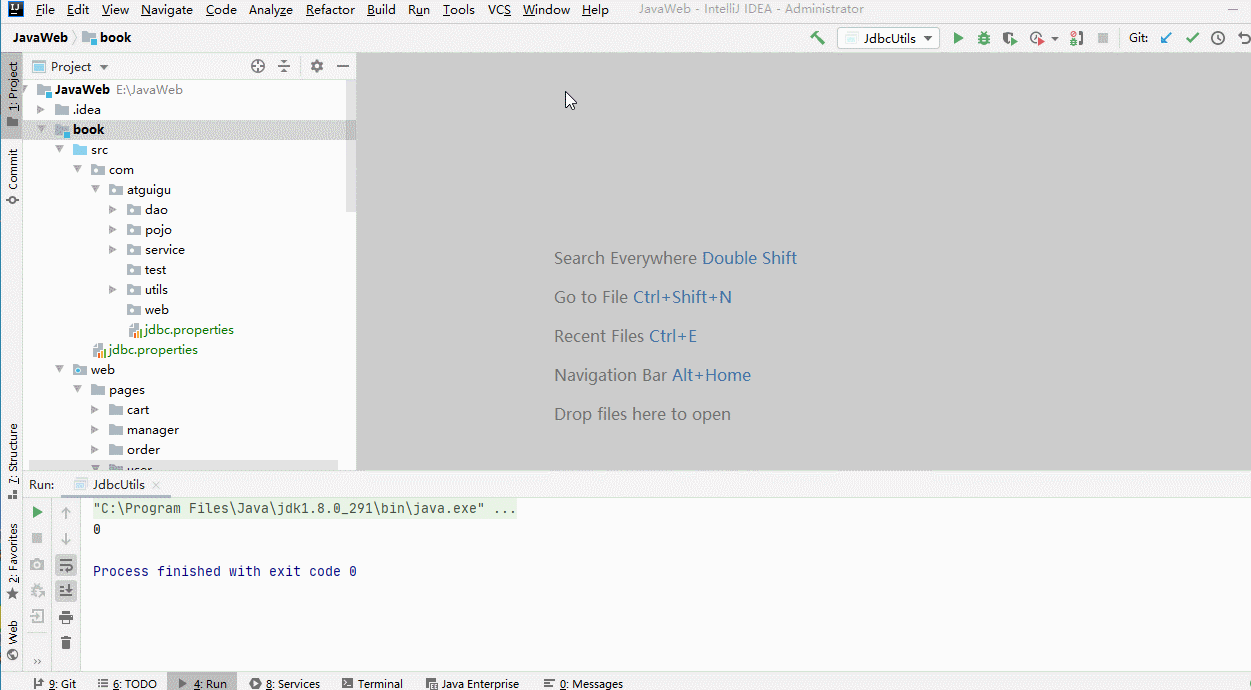This screenshot has height=690, width=1251.
Task: Toggle the Commit tool window tab
Action: point(12,176)
